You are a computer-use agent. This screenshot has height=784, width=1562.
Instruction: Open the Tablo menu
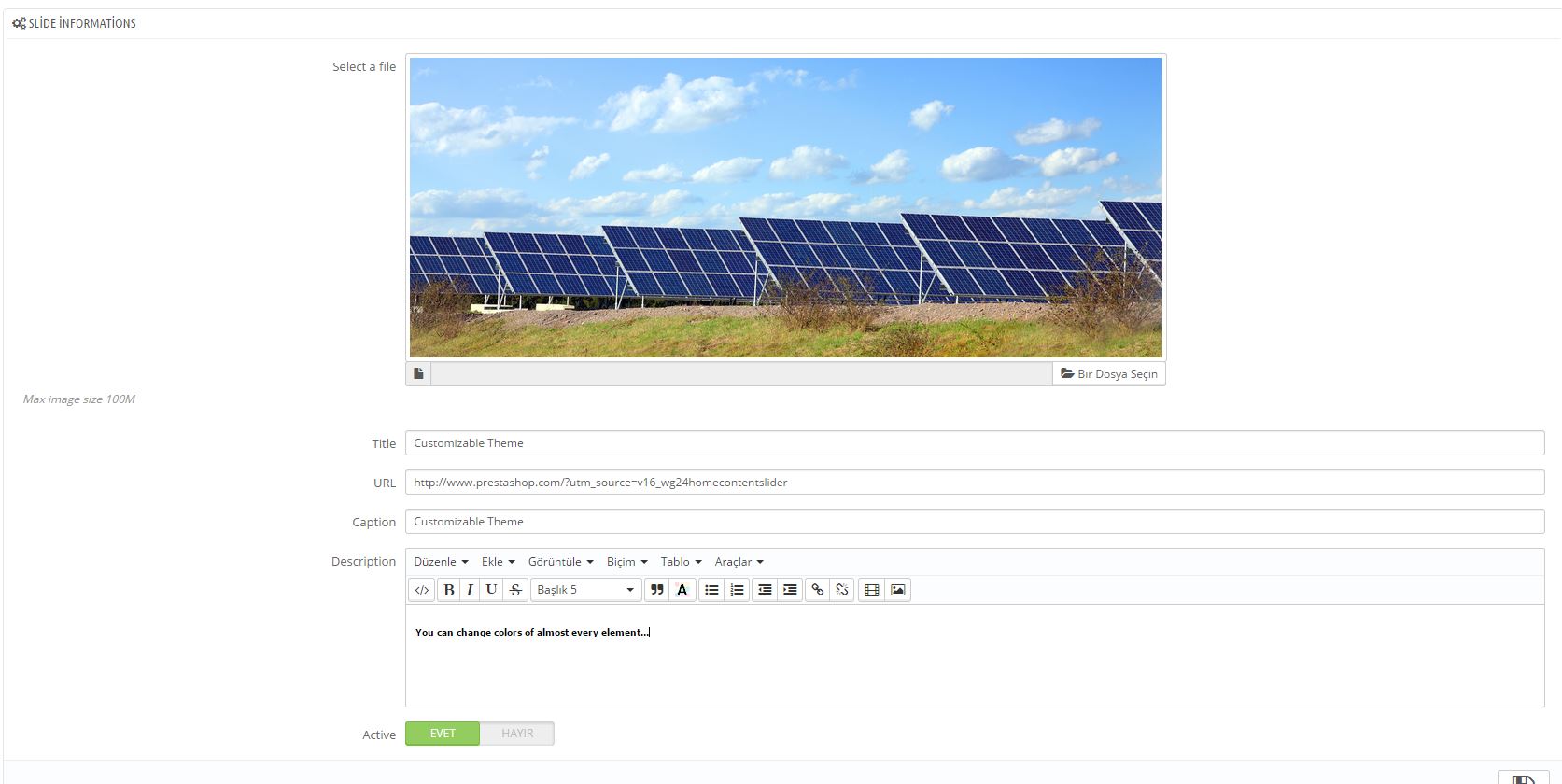682,562
